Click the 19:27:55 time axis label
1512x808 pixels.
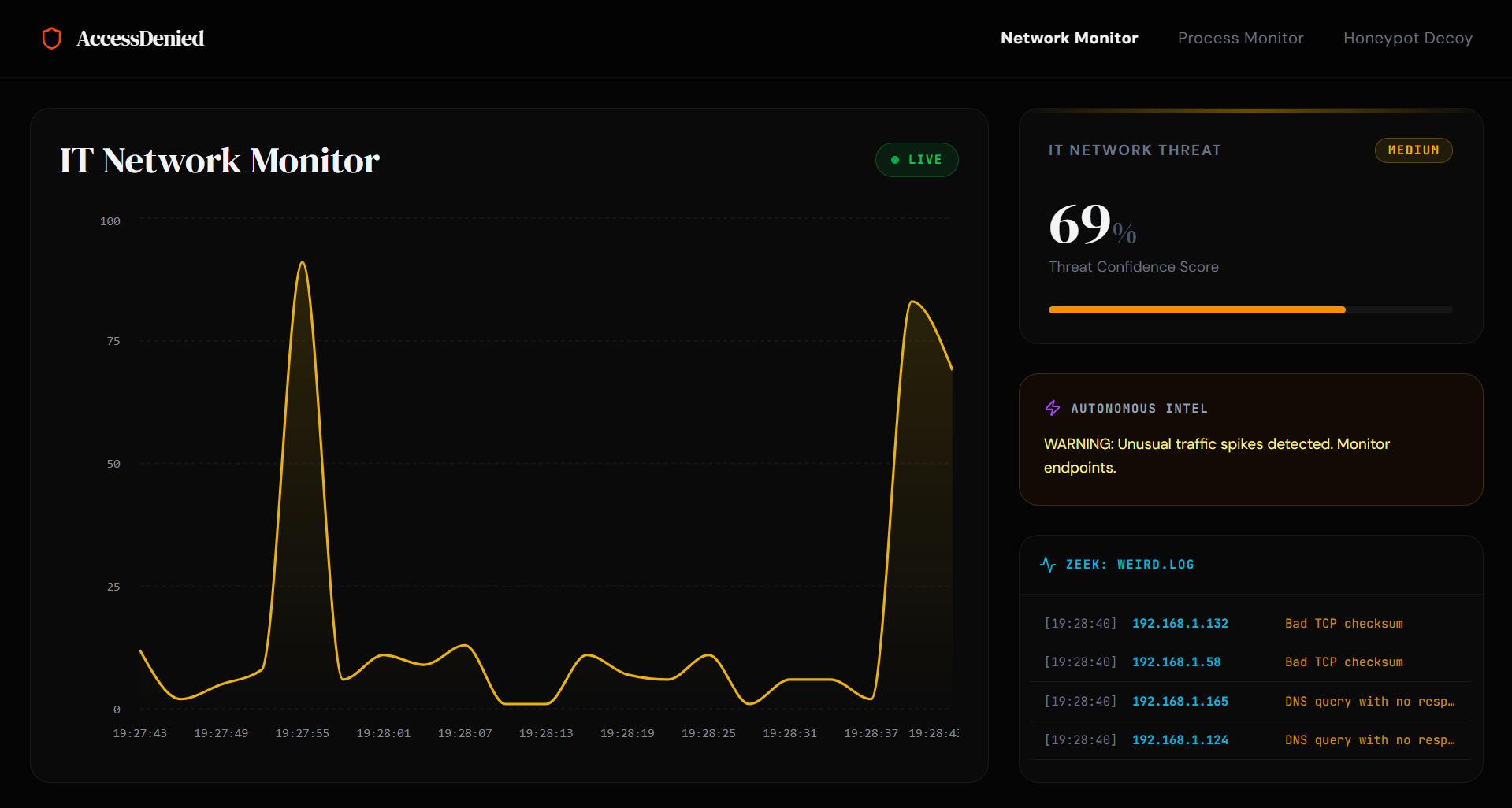tap(303, 733)
